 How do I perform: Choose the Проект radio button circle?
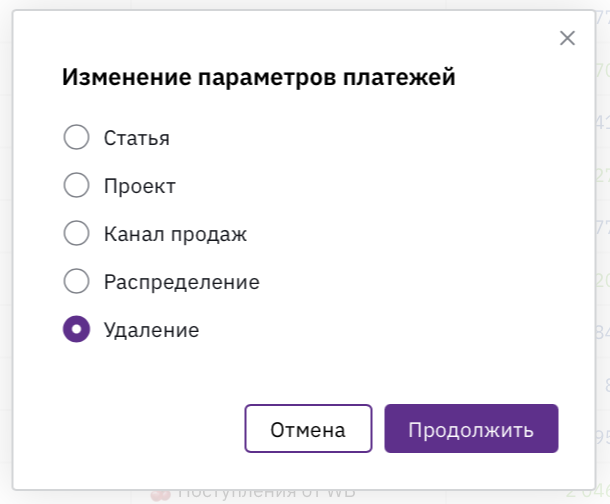(76, 185)
